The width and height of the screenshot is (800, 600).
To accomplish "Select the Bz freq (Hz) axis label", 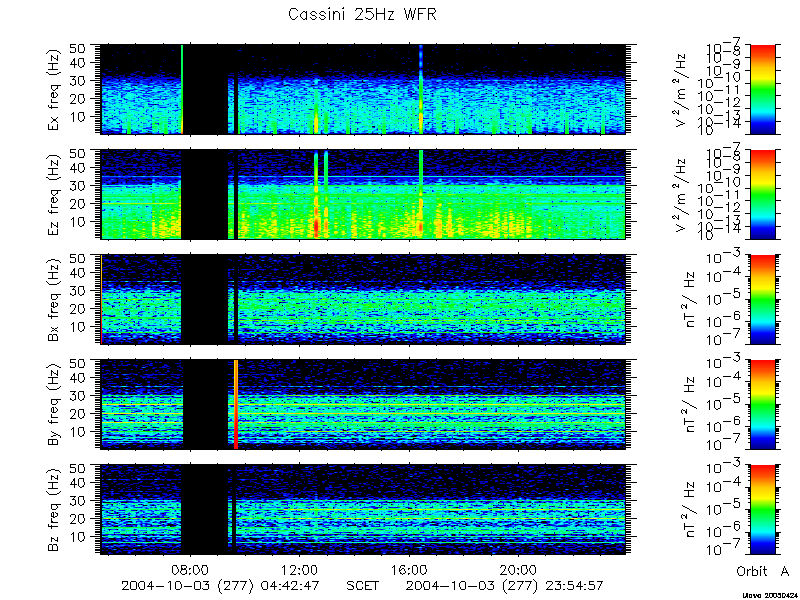I will (x=54, y=509).
